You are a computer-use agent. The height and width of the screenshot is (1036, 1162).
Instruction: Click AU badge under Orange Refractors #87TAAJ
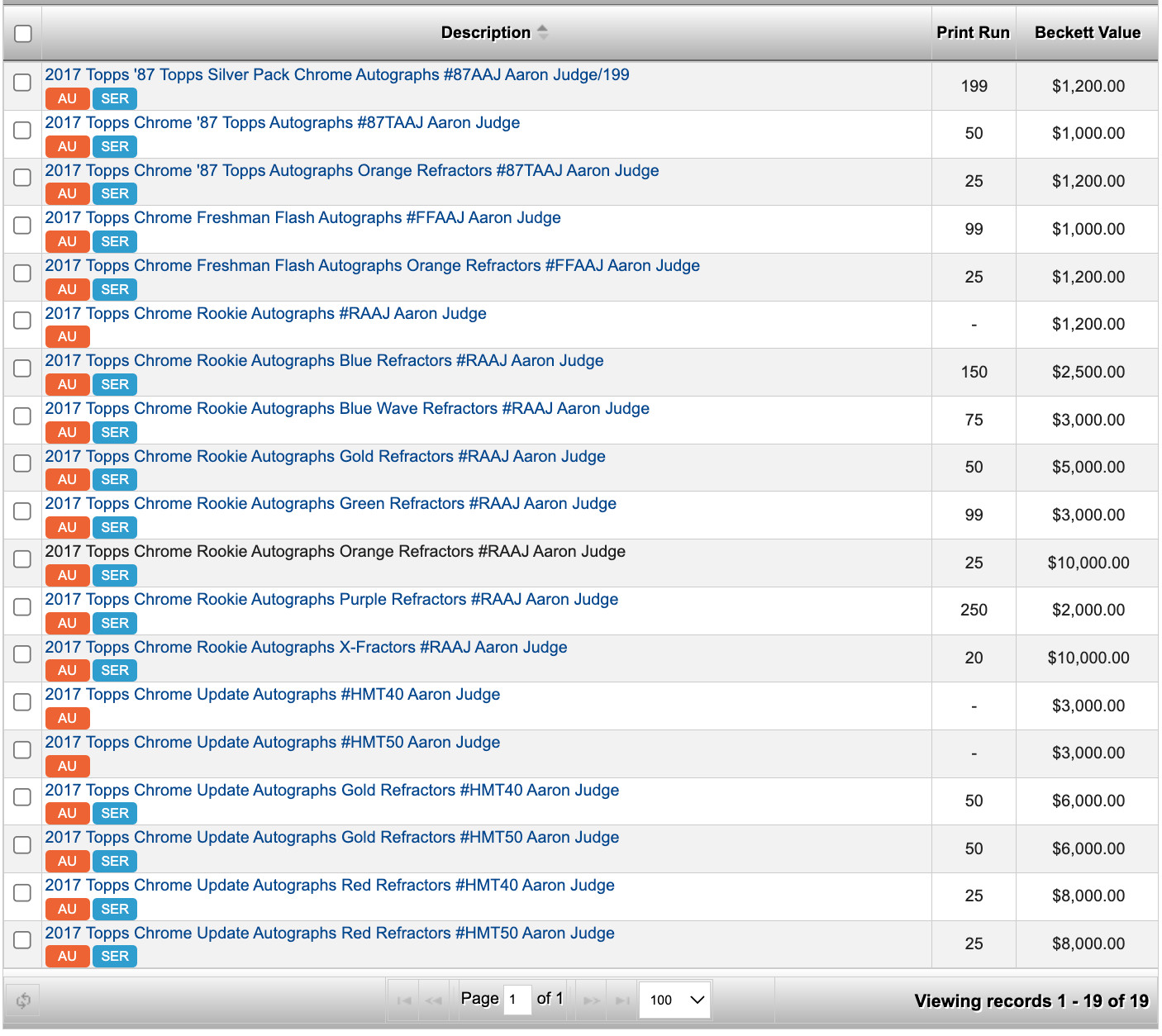[67, 194]
